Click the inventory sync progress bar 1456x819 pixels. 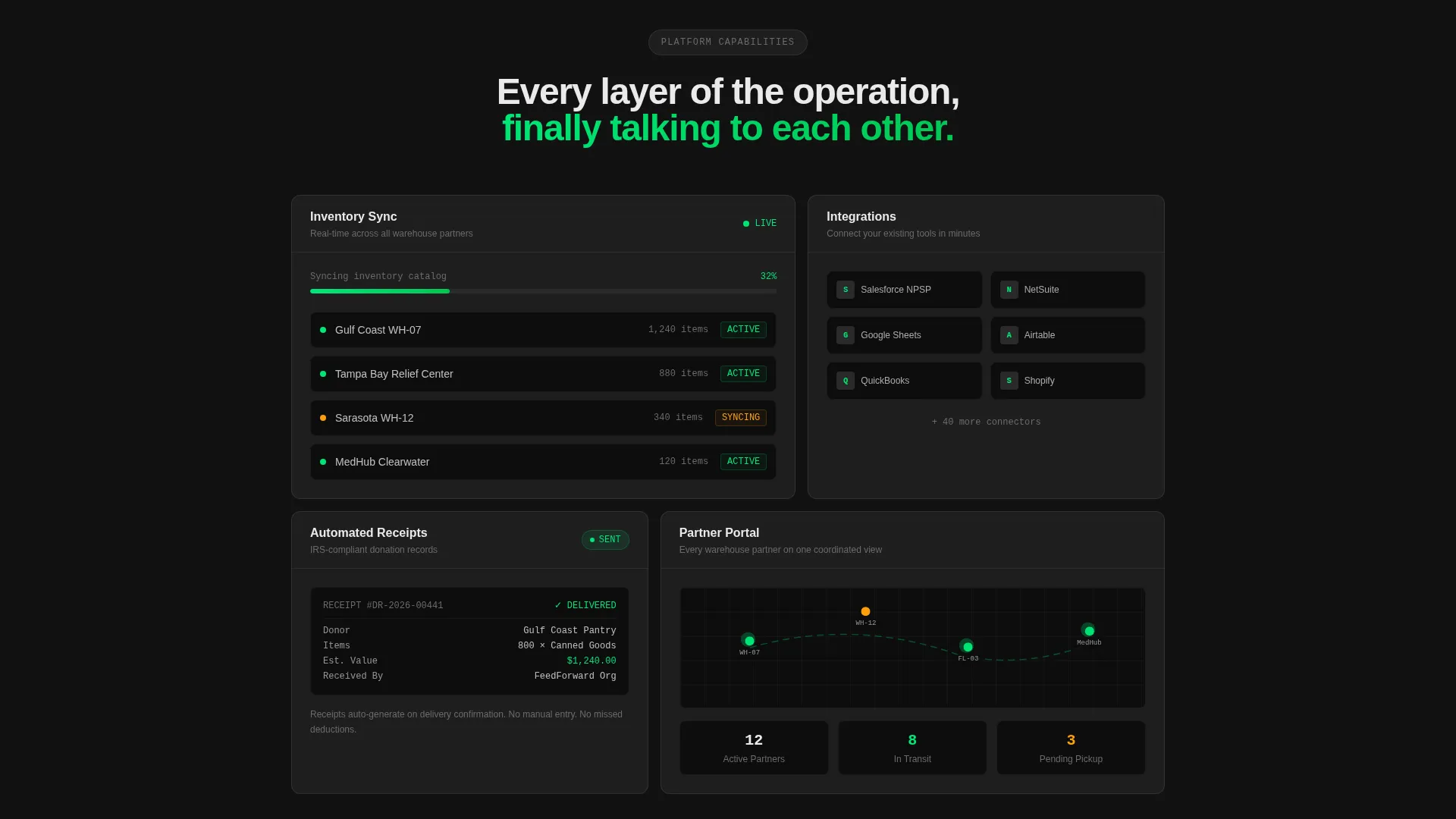(x=543, y=291)
